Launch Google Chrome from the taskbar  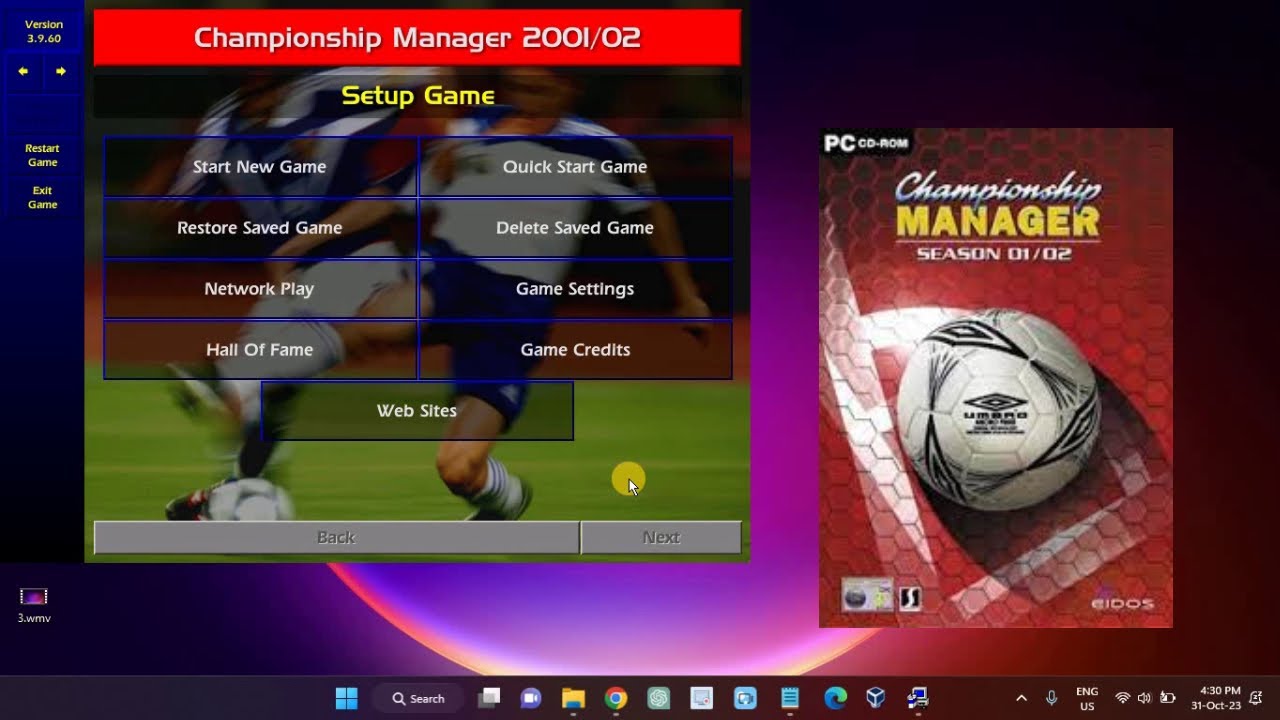pyautogui.click(x=616, y=698)
